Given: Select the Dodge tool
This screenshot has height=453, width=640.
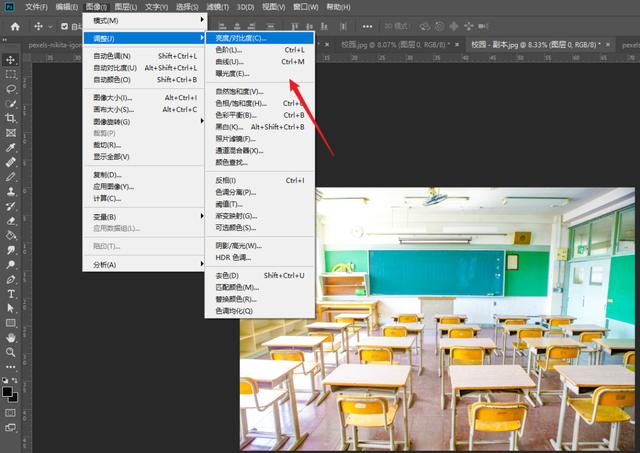Looking at the screenshot, I should coord(11,264).
